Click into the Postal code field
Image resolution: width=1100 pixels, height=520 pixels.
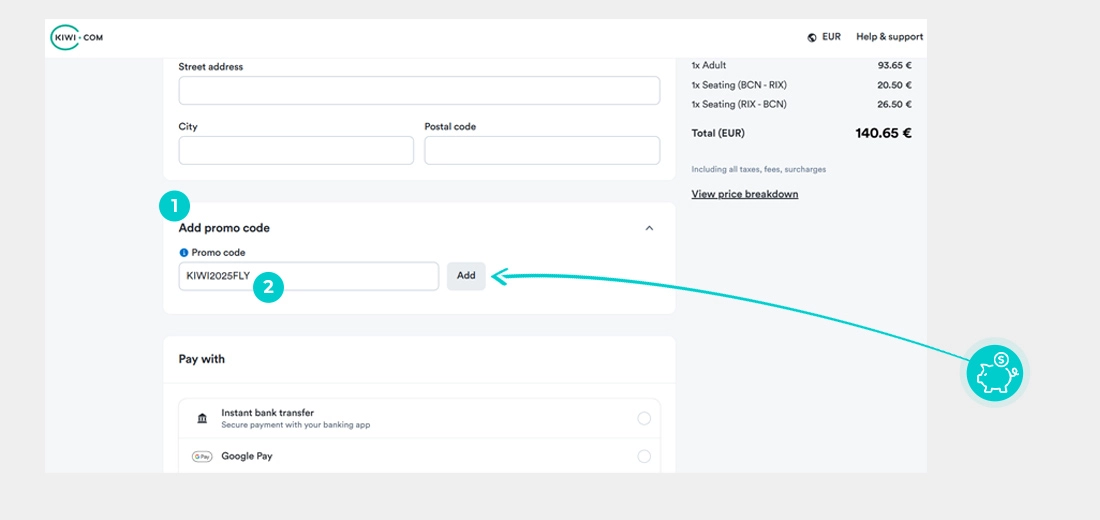[x=542, y=151]
